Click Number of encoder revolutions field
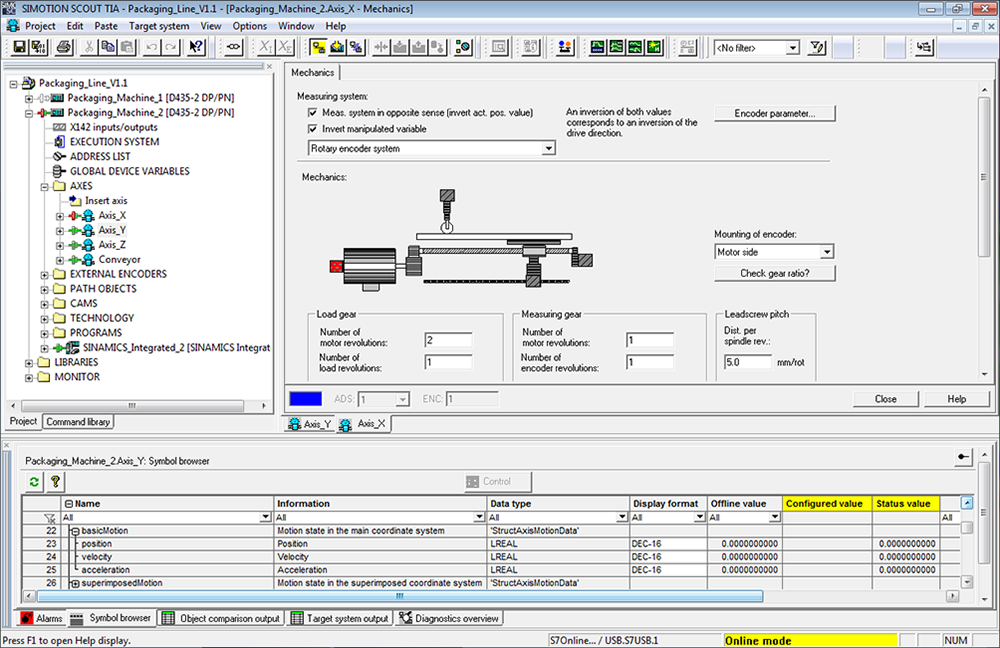1000x648 pixels. 650,362
